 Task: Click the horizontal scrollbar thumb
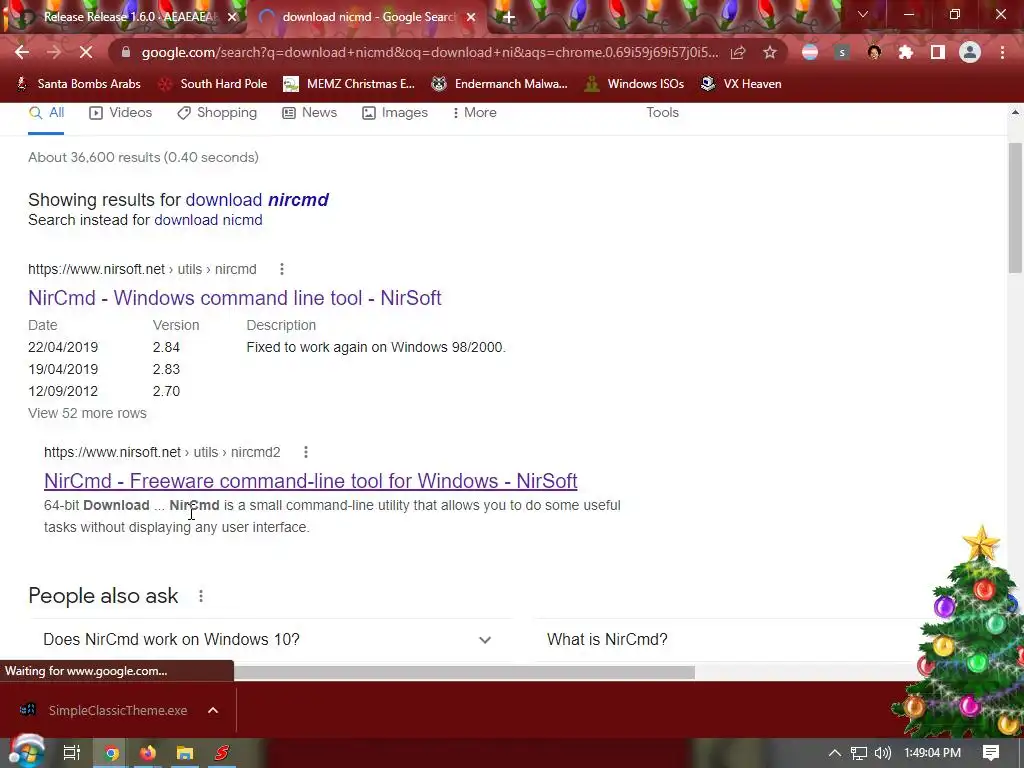464,672
